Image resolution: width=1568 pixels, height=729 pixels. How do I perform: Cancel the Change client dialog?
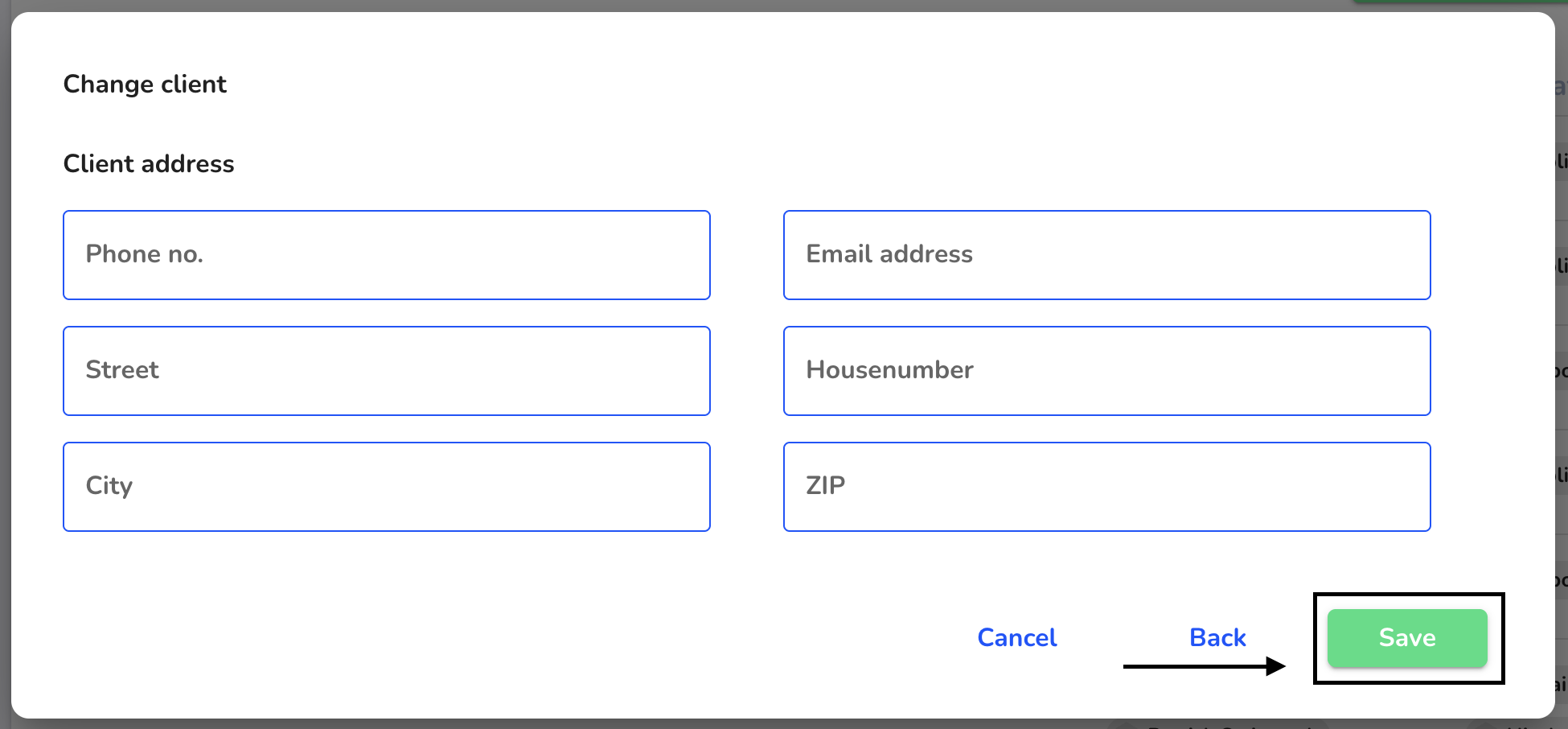[1017, 637]
